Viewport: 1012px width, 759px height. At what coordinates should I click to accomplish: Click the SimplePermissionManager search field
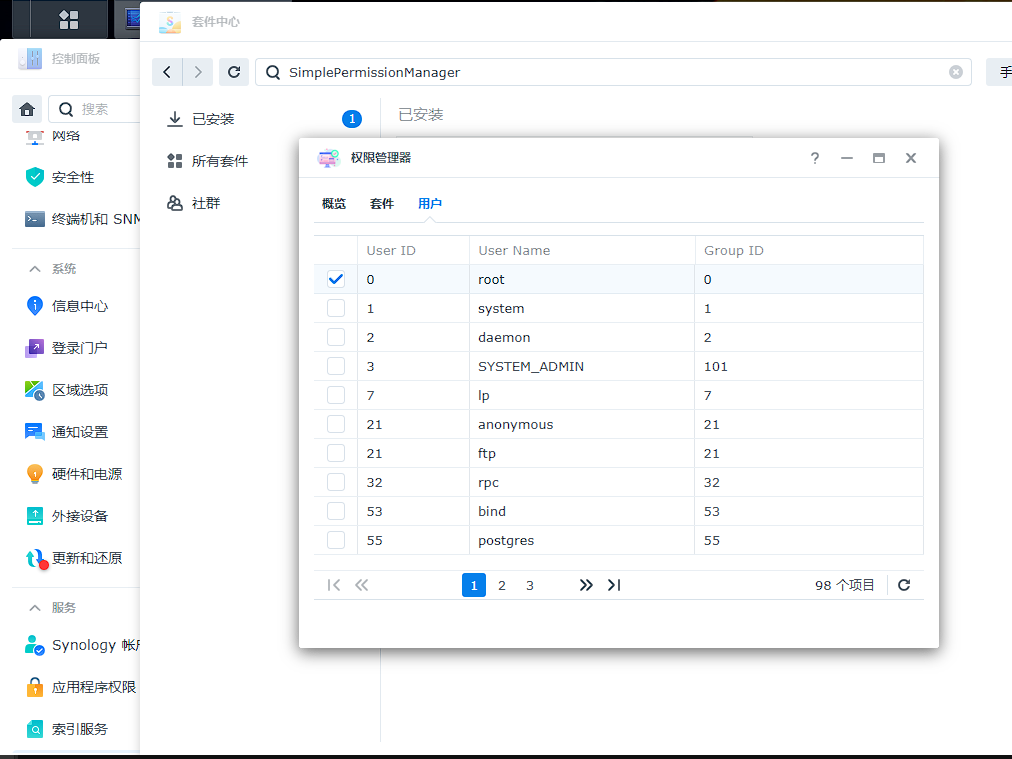pyautogui.click(x=600, y=72)
